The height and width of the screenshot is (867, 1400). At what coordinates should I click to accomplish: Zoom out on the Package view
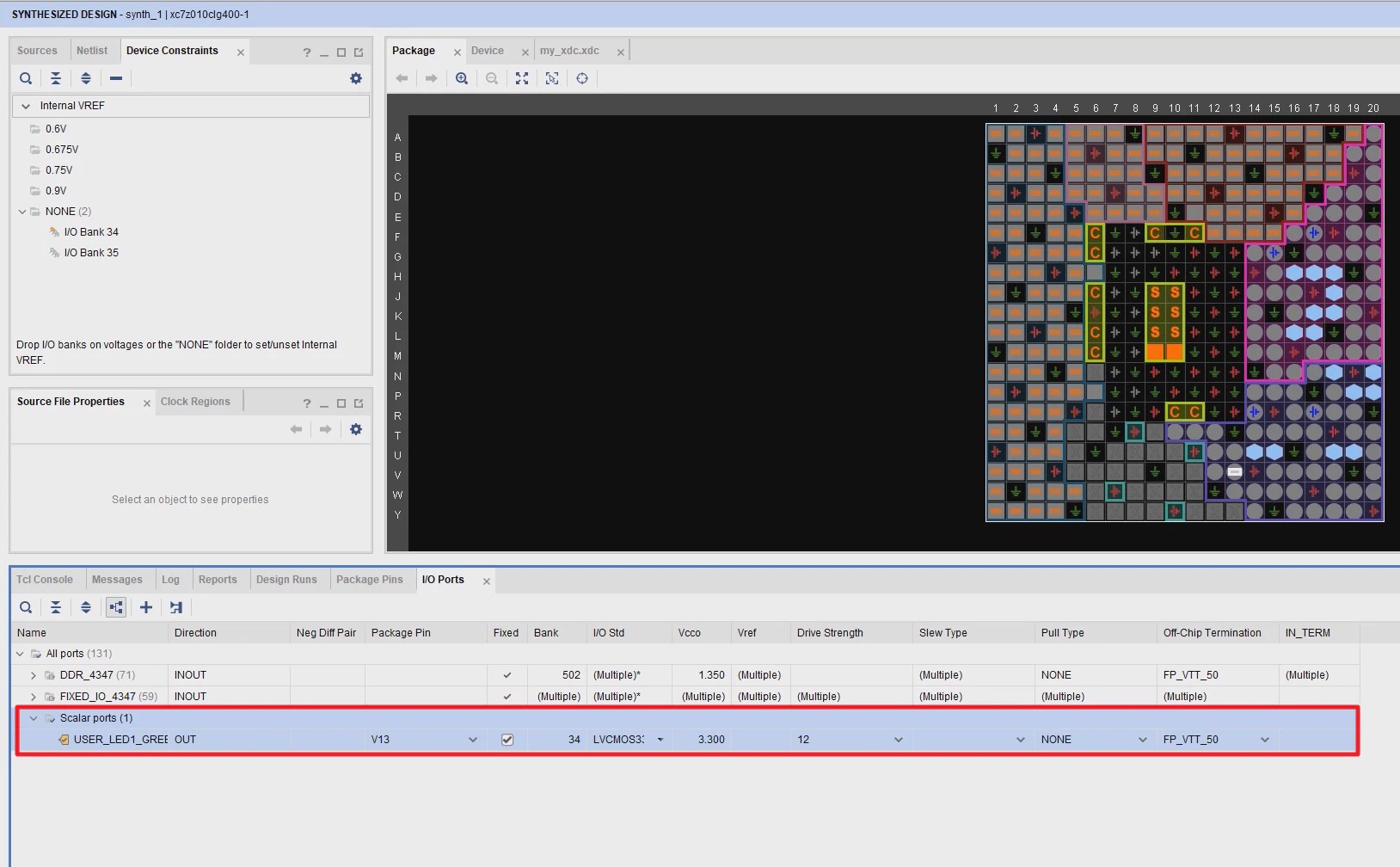click(x=492, y=78)
